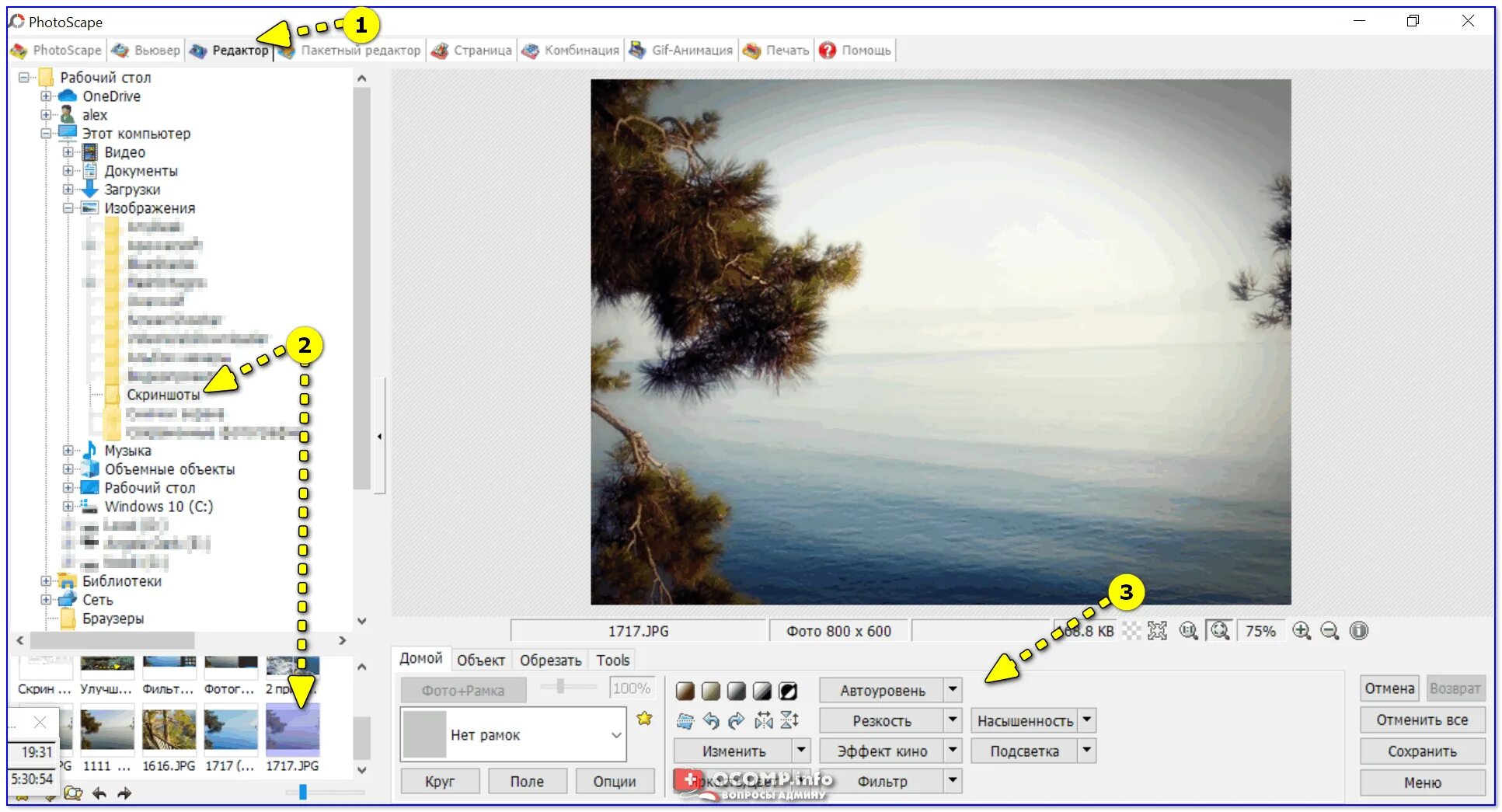The height and width of the screenshot is (812, 1502).
Task: Select the 'Скриншоты' folder in tree
Action: pos(163,395)
